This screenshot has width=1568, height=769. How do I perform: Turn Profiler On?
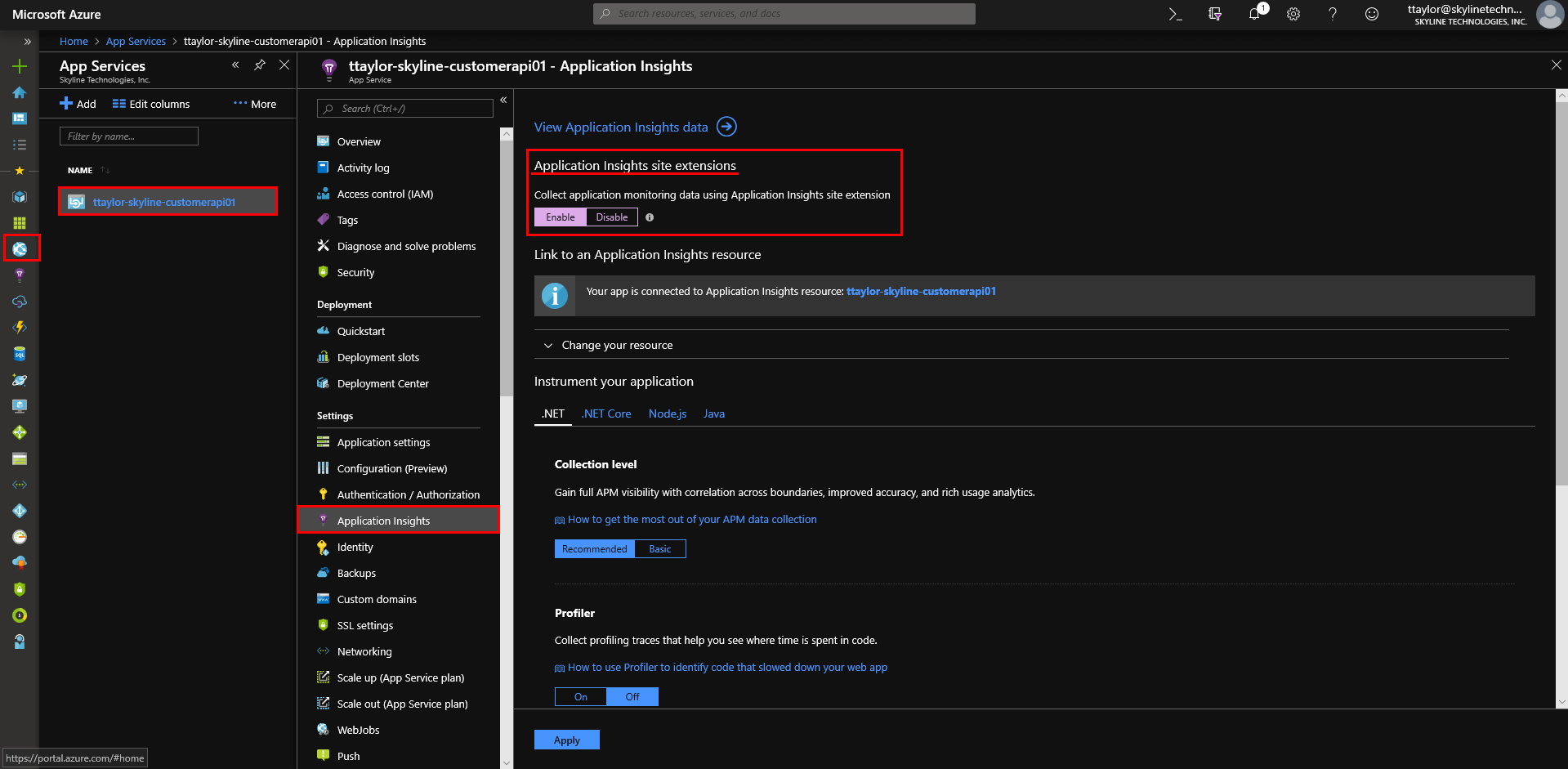point(581,697)
